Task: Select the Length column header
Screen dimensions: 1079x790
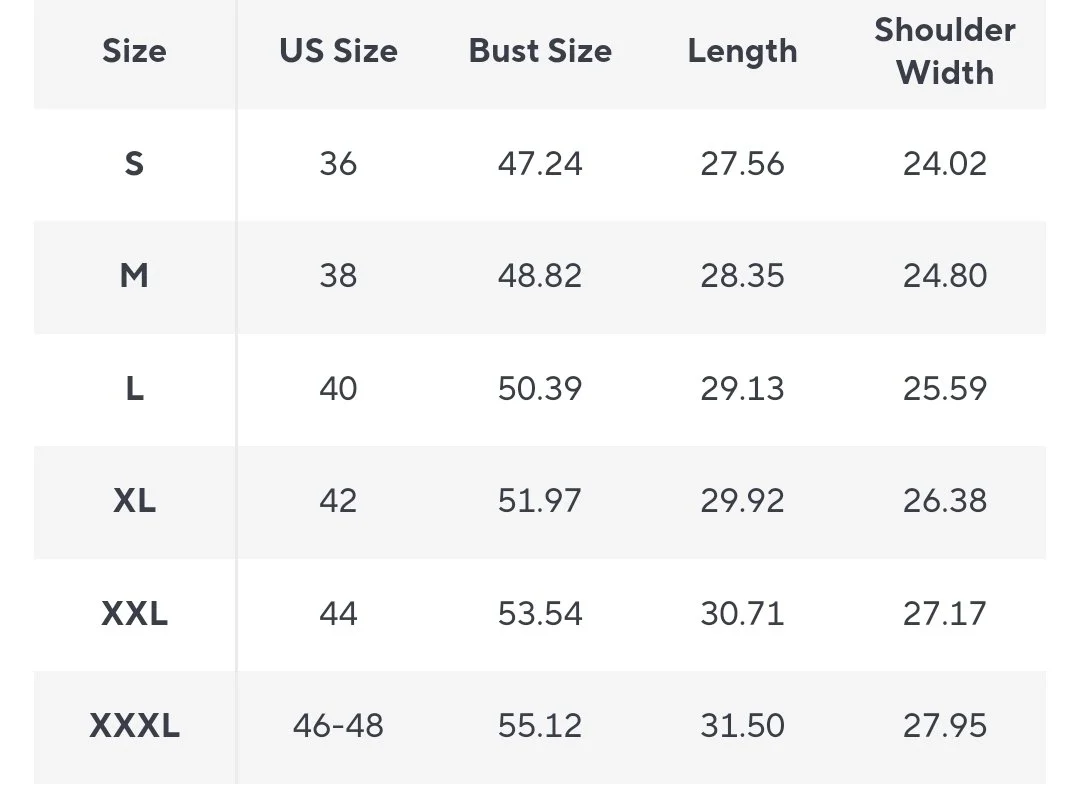Action: point(743,52)
